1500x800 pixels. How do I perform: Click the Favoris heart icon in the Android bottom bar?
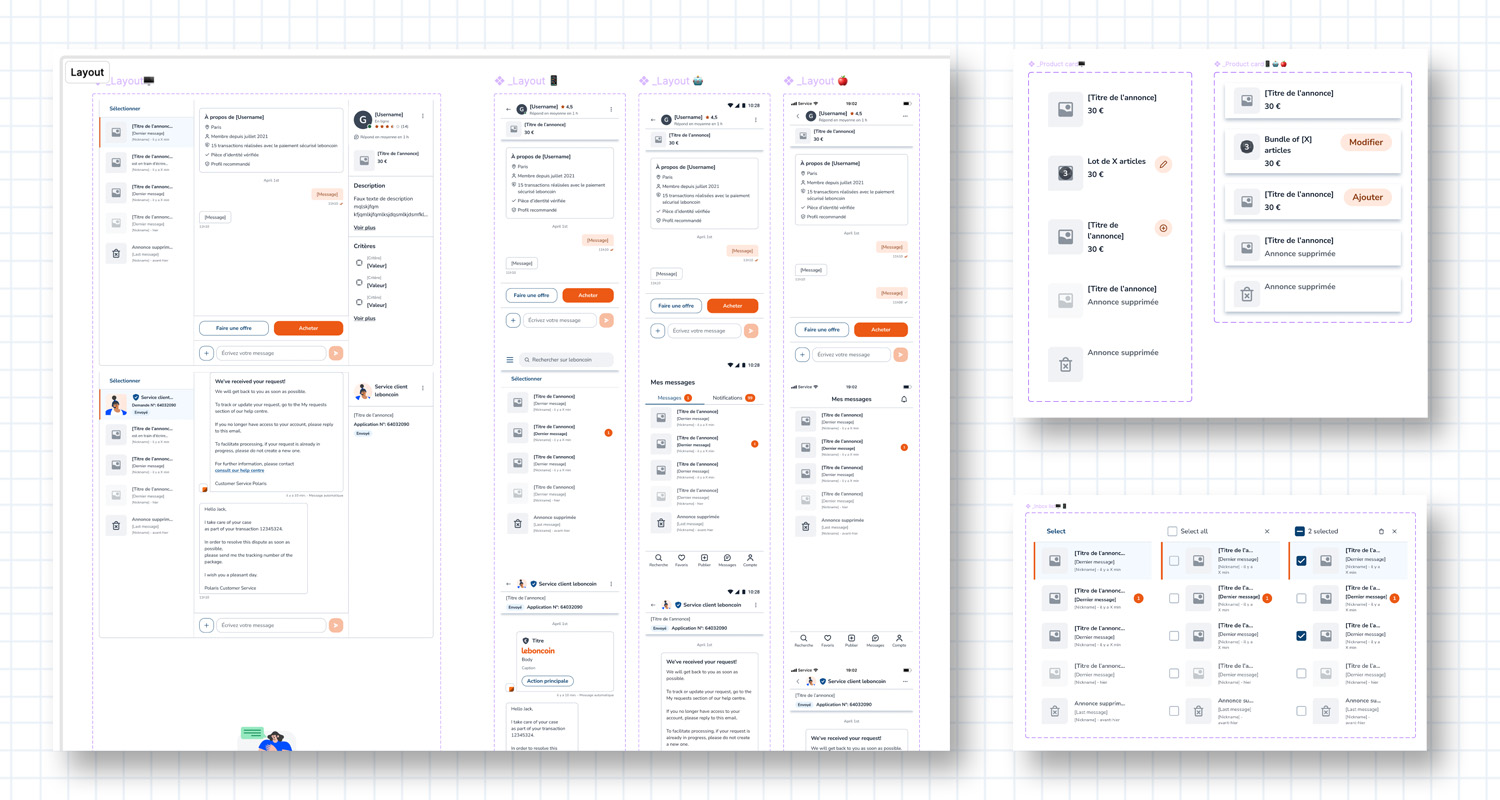[681, 559]
